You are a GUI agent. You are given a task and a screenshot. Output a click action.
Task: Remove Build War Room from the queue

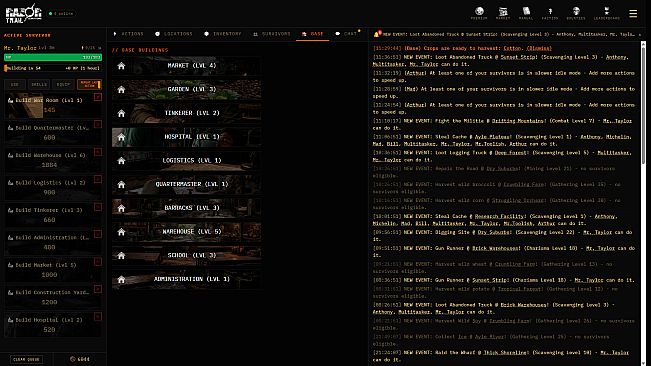98,97
